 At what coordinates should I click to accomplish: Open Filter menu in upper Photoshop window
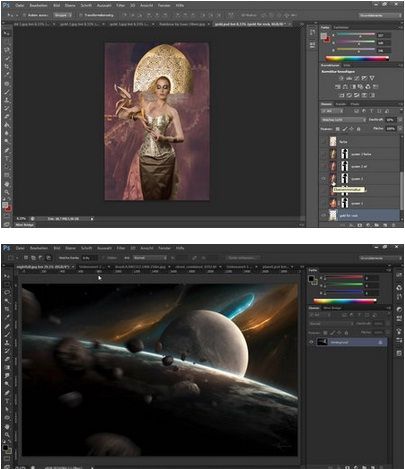click(x=120, y=6)
